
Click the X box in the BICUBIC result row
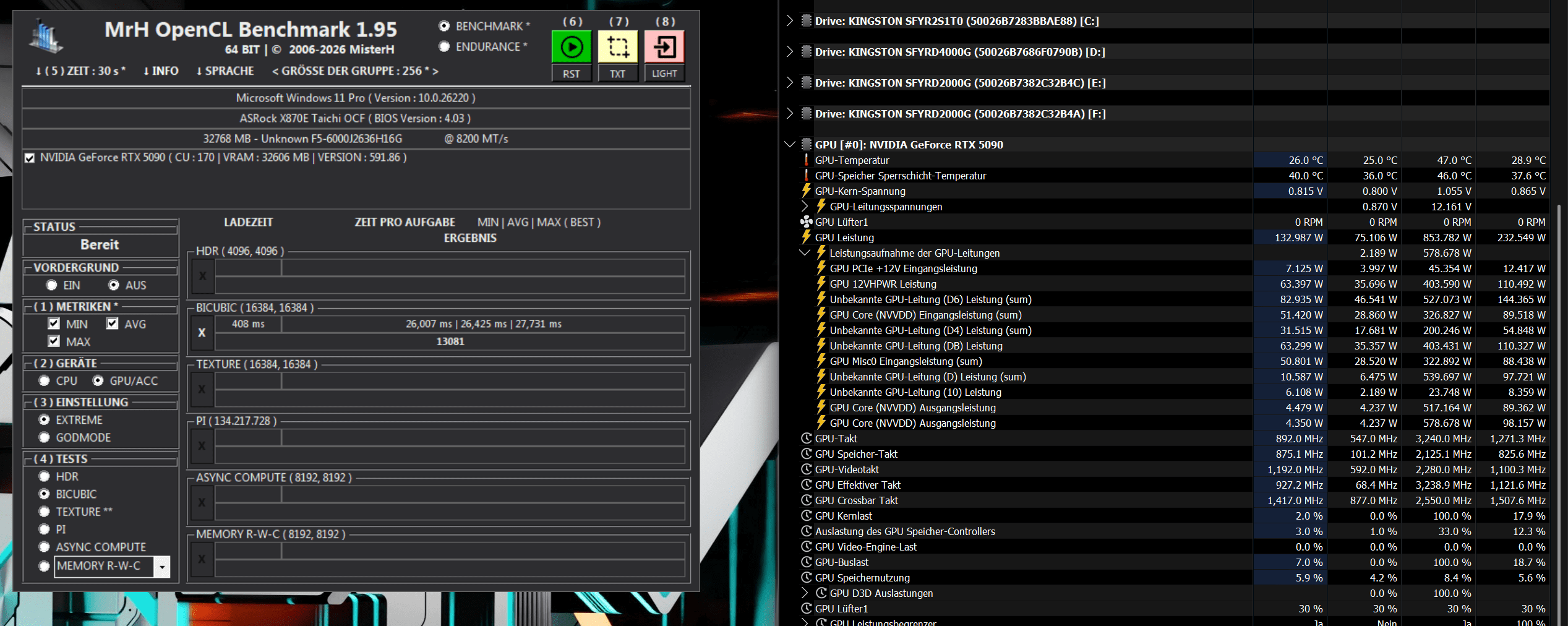click(202, 333)
